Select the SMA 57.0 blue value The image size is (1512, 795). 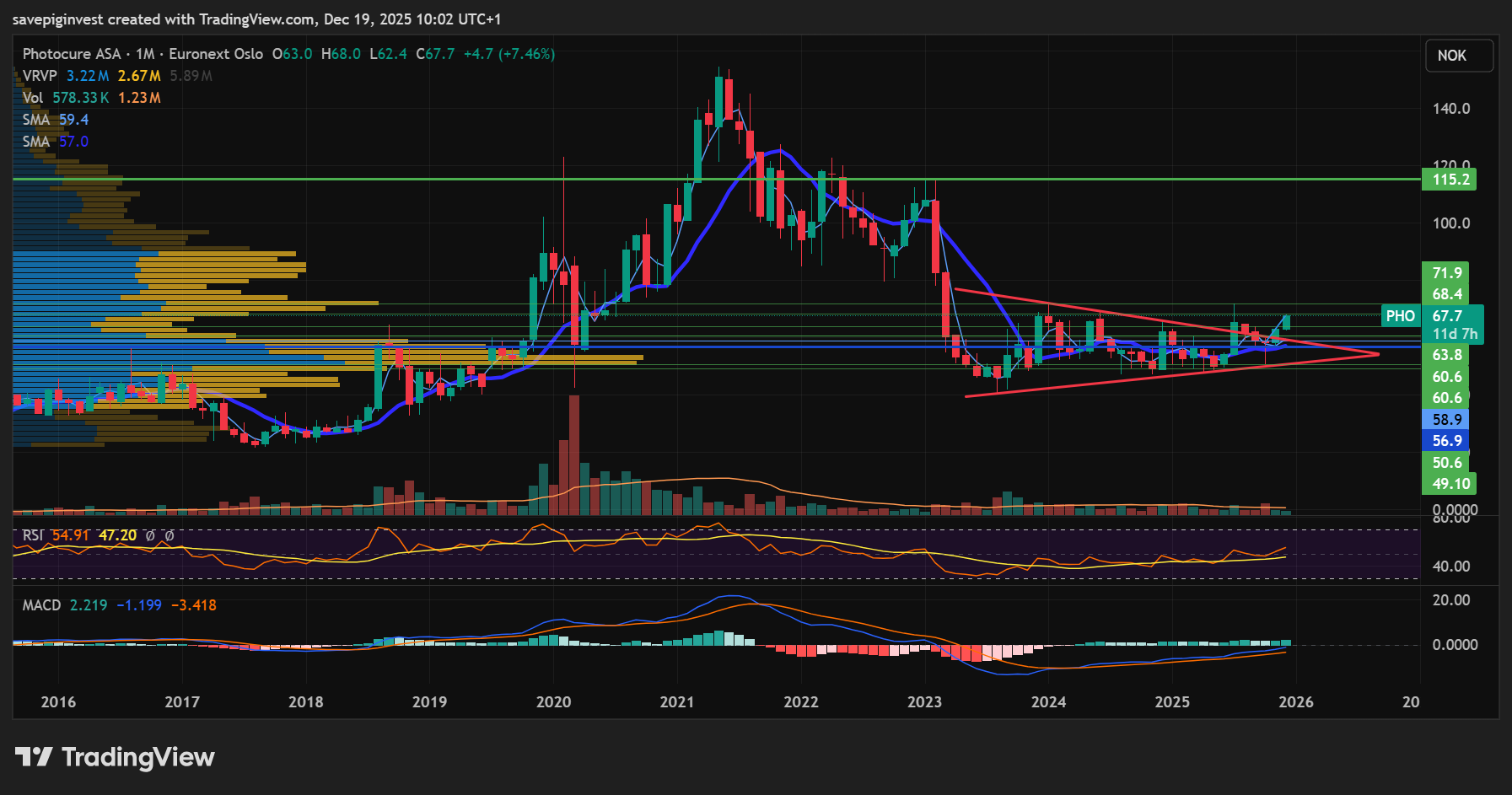73,142
